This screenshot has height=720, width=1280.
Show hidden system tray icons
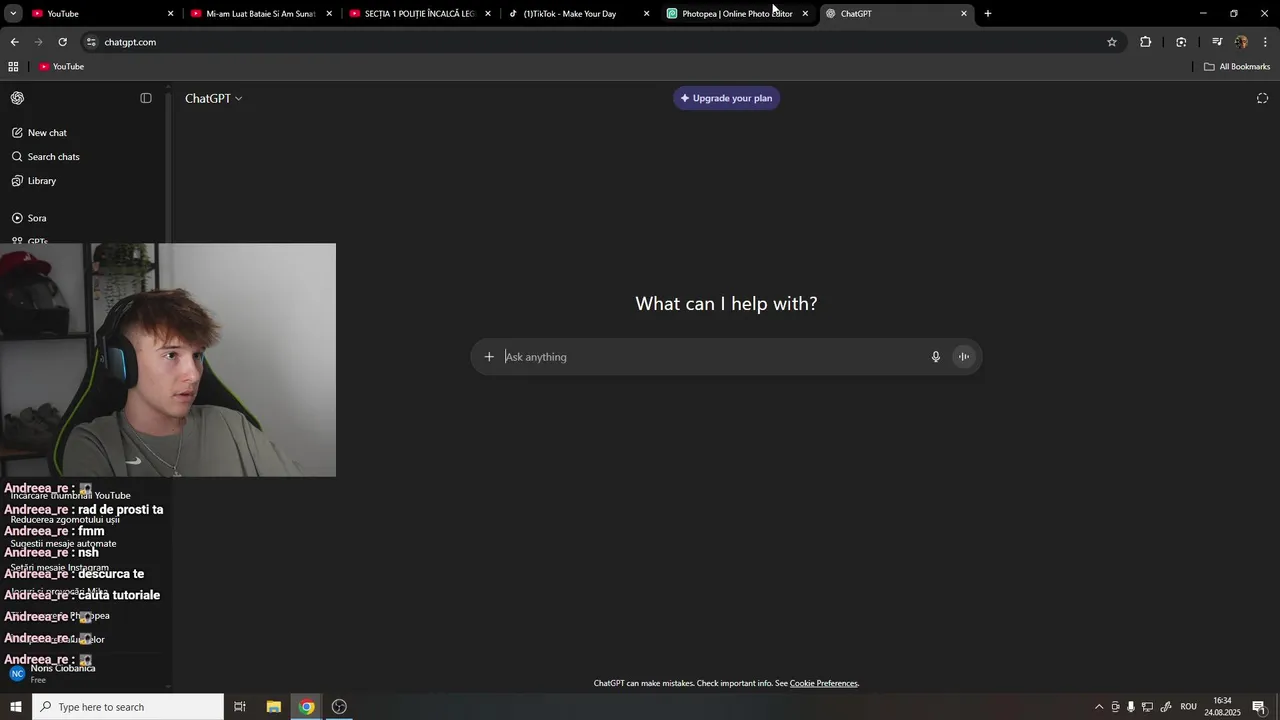click(x=1099, y=707)
